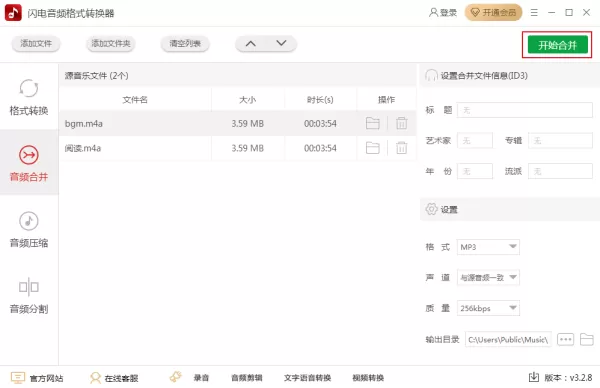Open 音频剪辑 in the bottom bar
600x388 pixels.
[247, 378]
